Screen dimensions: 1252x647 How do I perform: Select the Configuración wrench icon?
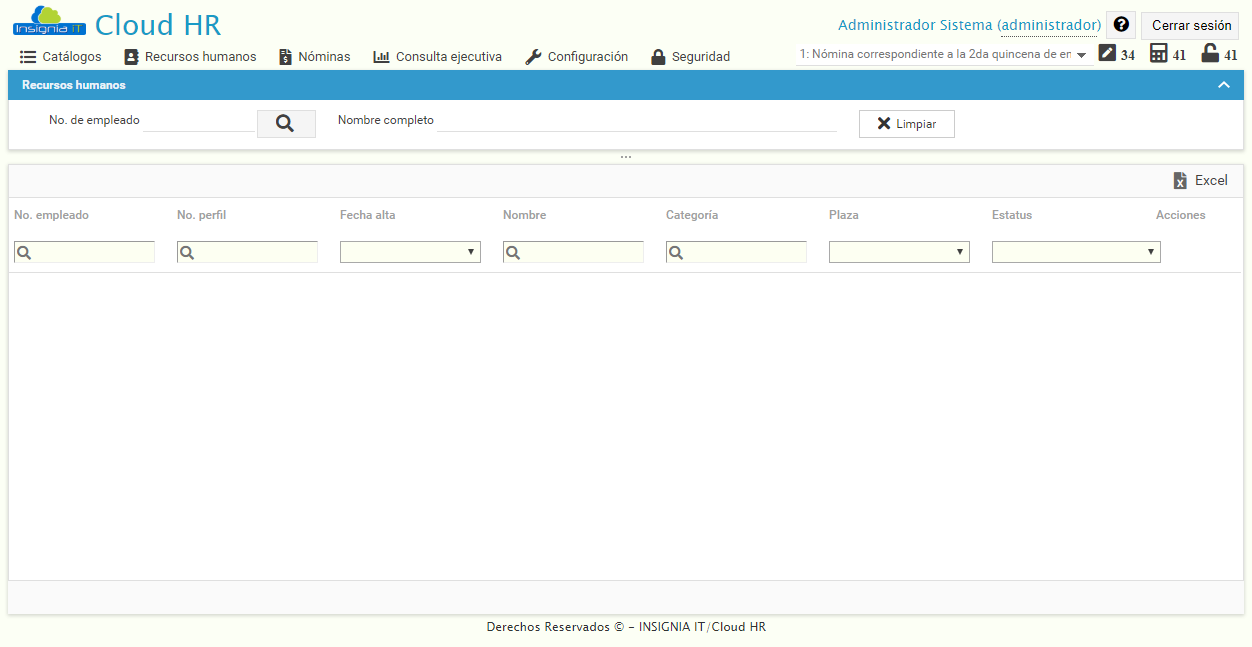tap(532, 57)
